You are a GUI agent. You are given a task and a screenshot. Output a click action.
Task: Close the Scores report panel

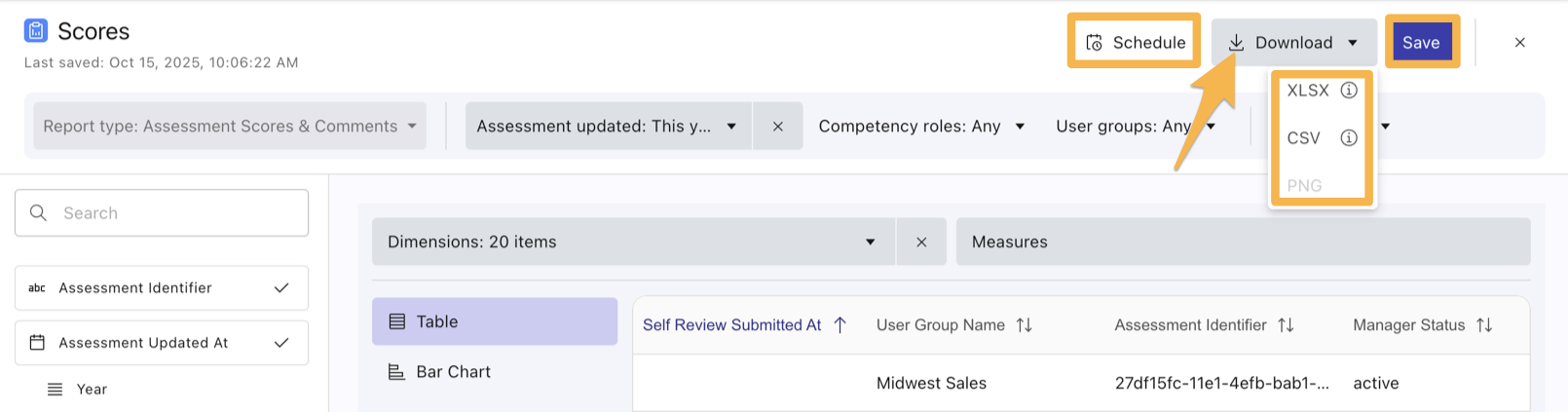(x=1519, y=43)
